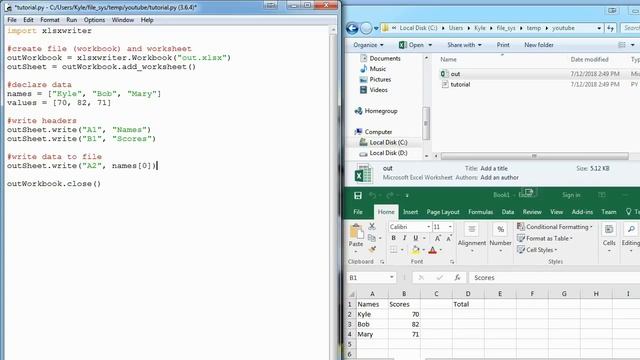Open the File menu in IDLE

coord(12,20)
